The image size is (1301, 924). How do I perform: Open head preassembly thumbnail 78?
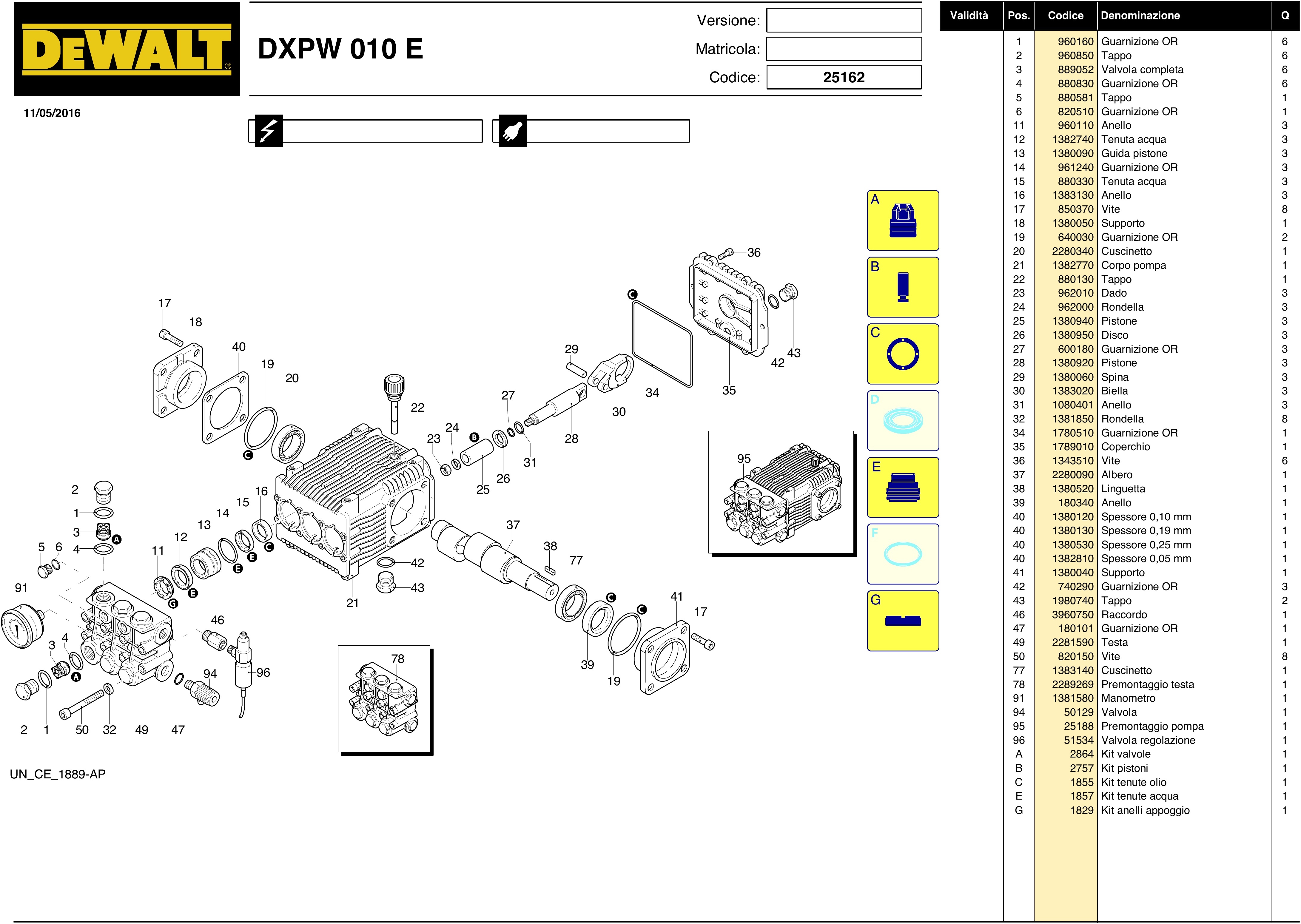point(384,699)
